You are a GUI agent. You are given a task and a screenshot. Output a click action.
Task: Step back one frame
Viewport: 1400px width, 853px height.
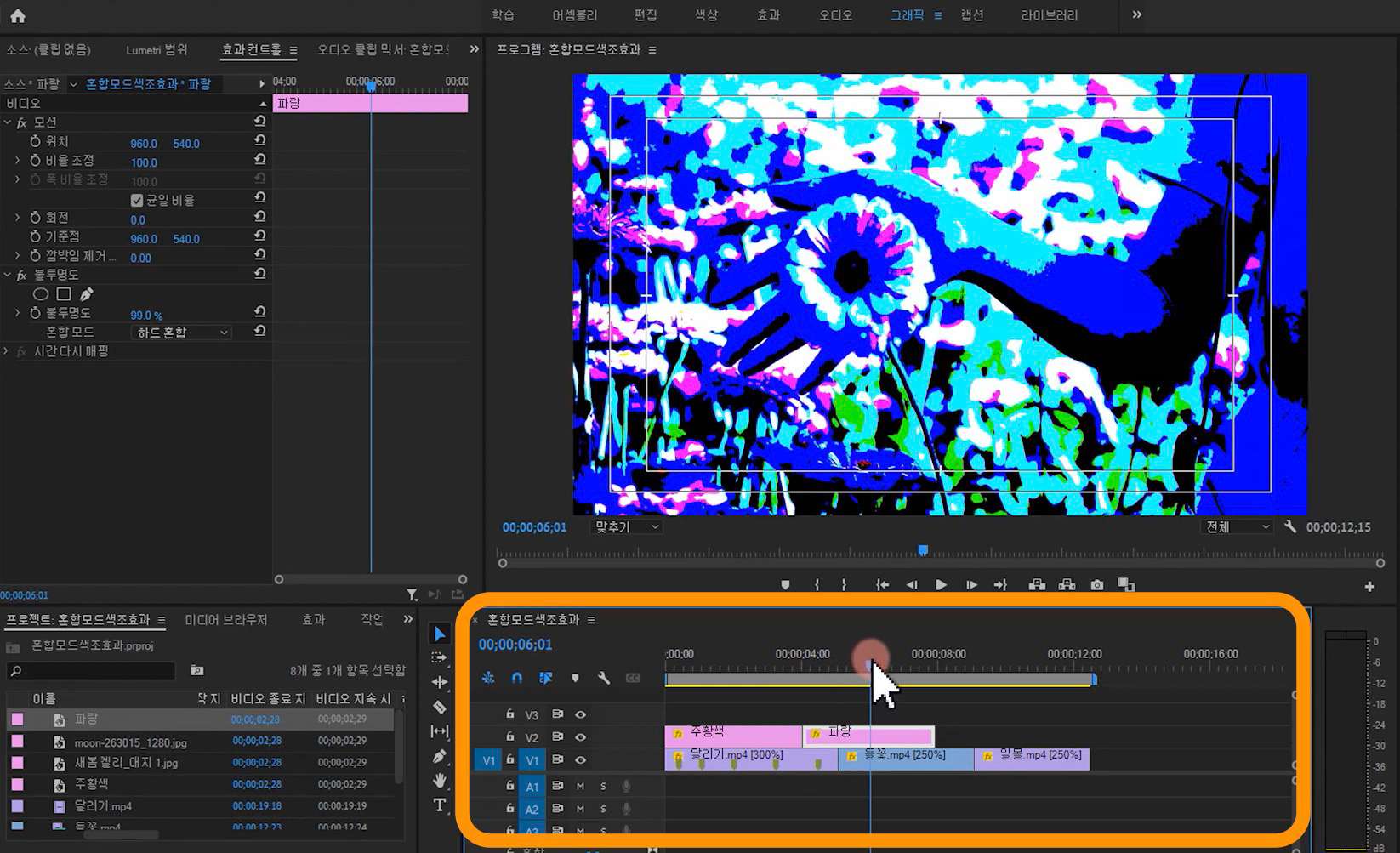[x=912, y=585]
